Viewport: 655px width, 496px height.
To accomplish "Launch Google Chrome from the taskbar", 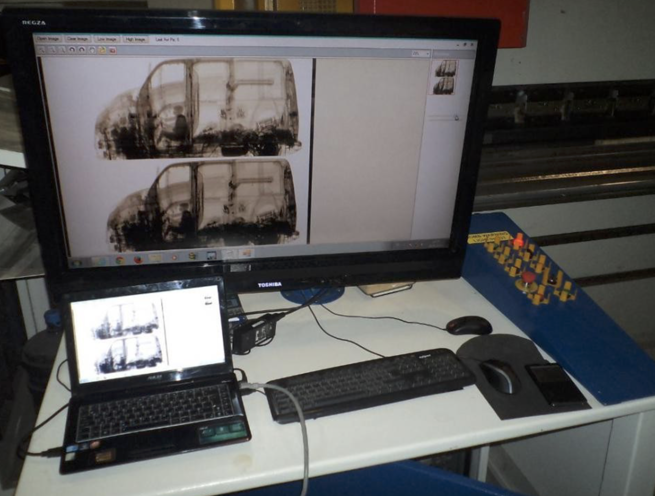I will coord(120,260).
